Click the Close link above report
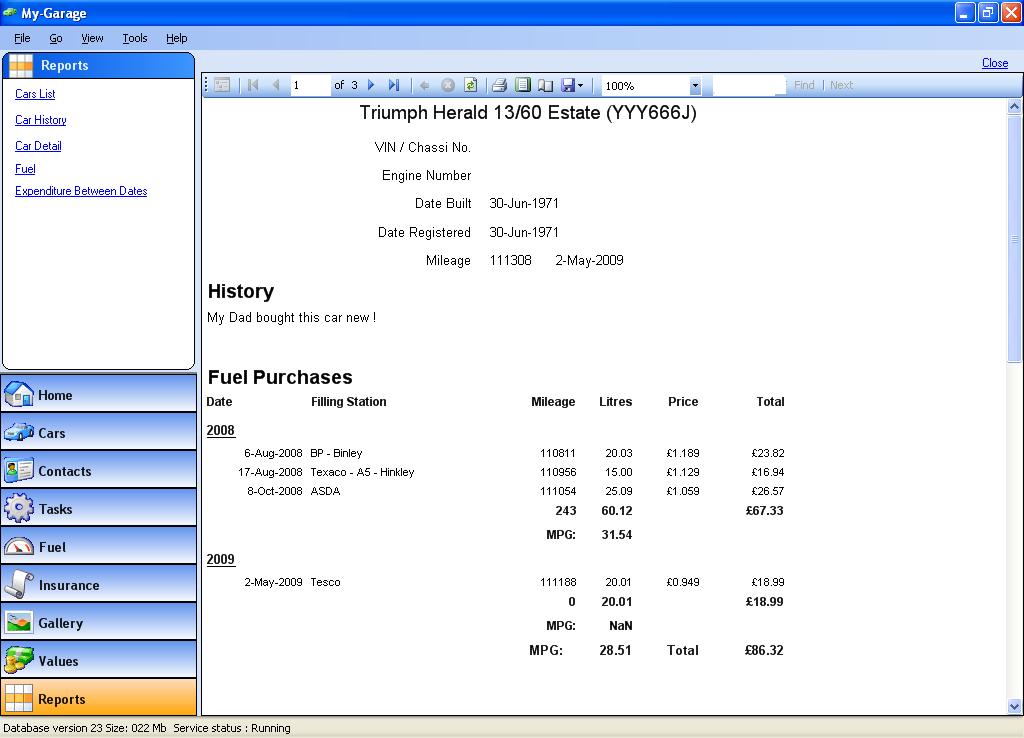The width and height of the screenshot is (1024, 738). point(994,63)
